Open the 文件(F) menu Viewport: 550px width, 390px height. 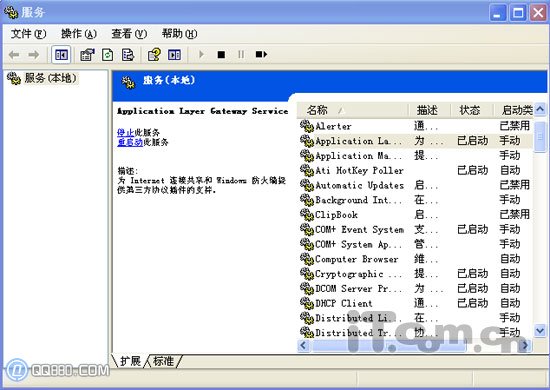[x=28, y=34]
